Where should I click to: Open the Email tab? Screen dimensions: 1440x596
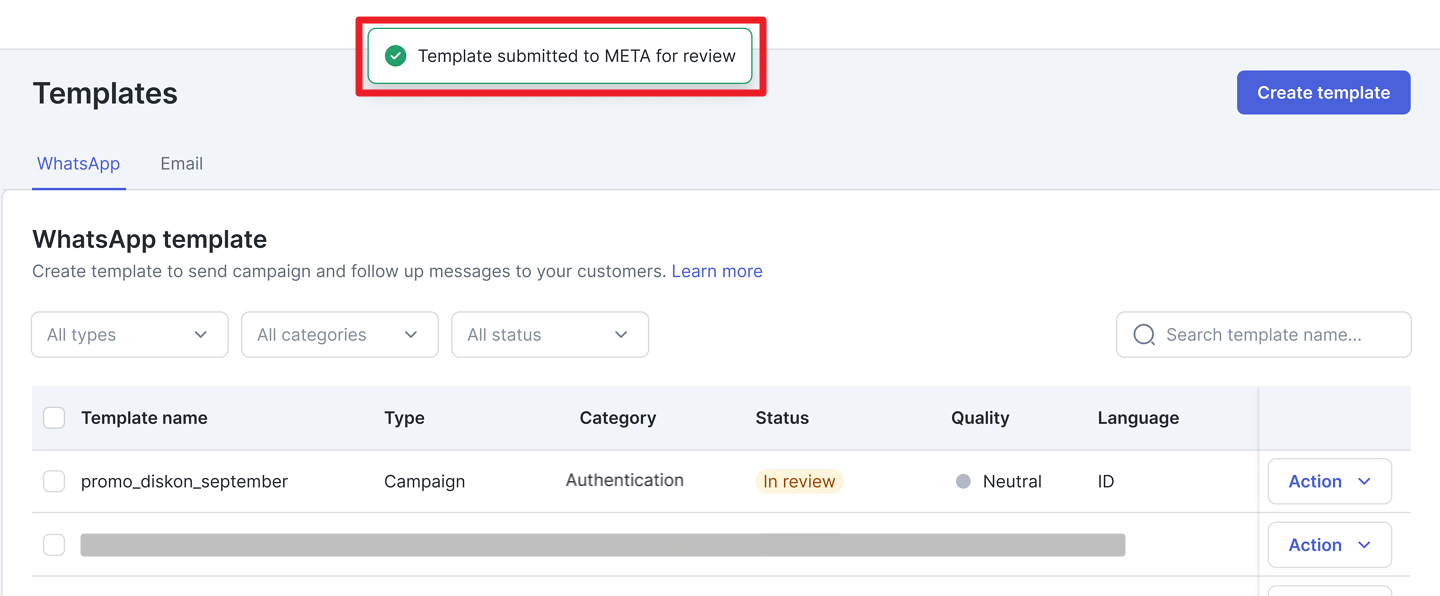click(181, 164)
